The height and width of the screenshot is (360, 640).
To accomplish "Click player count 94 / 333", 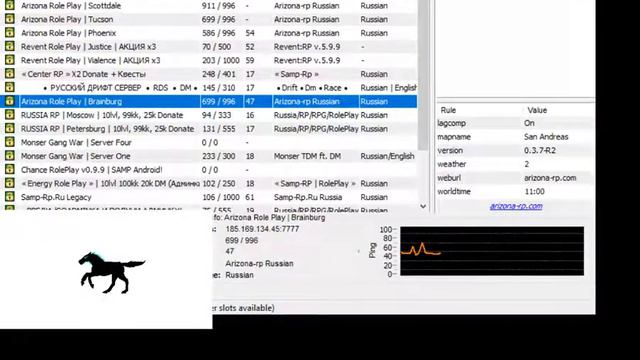I will click(216, 115).
